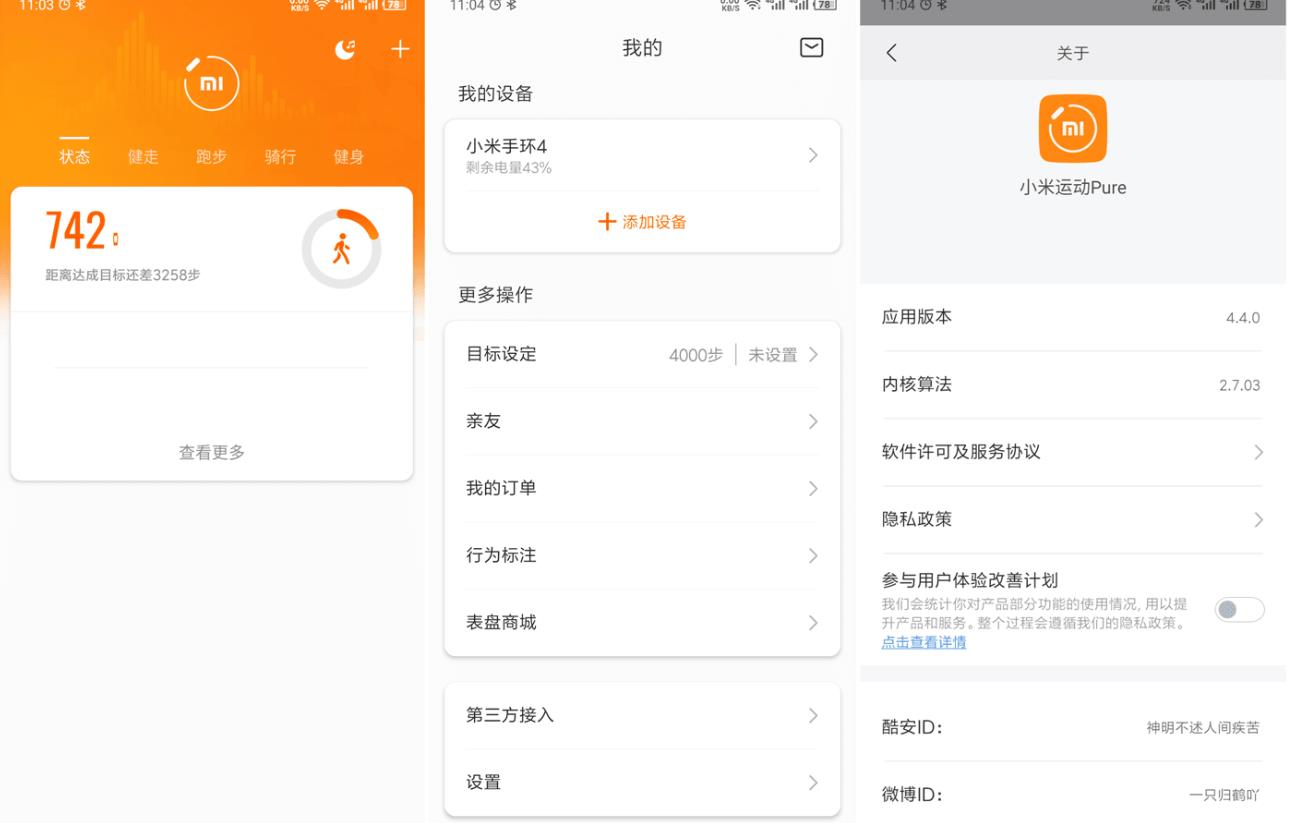
Task: Tap 查看更多 on the step card
Action: [212, 453]
